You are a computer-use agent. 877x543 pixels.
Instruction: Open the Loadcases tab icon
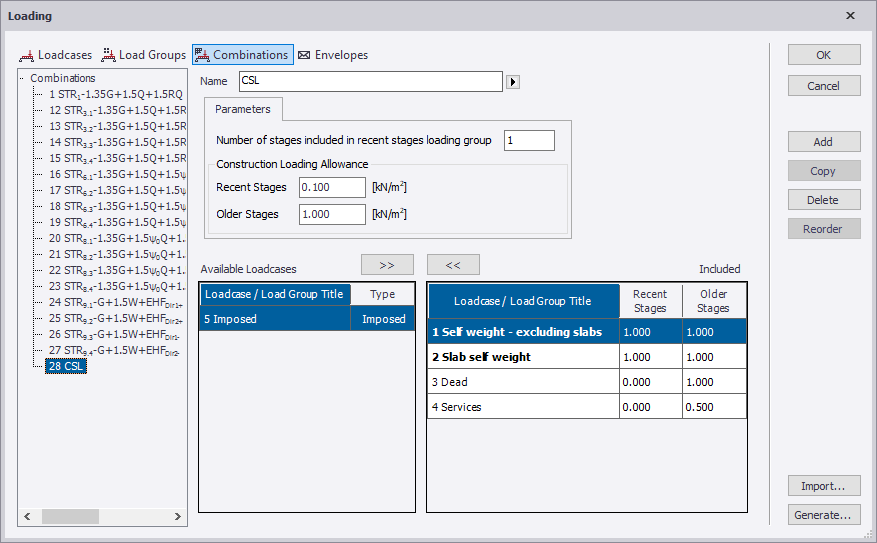(27, 56)
